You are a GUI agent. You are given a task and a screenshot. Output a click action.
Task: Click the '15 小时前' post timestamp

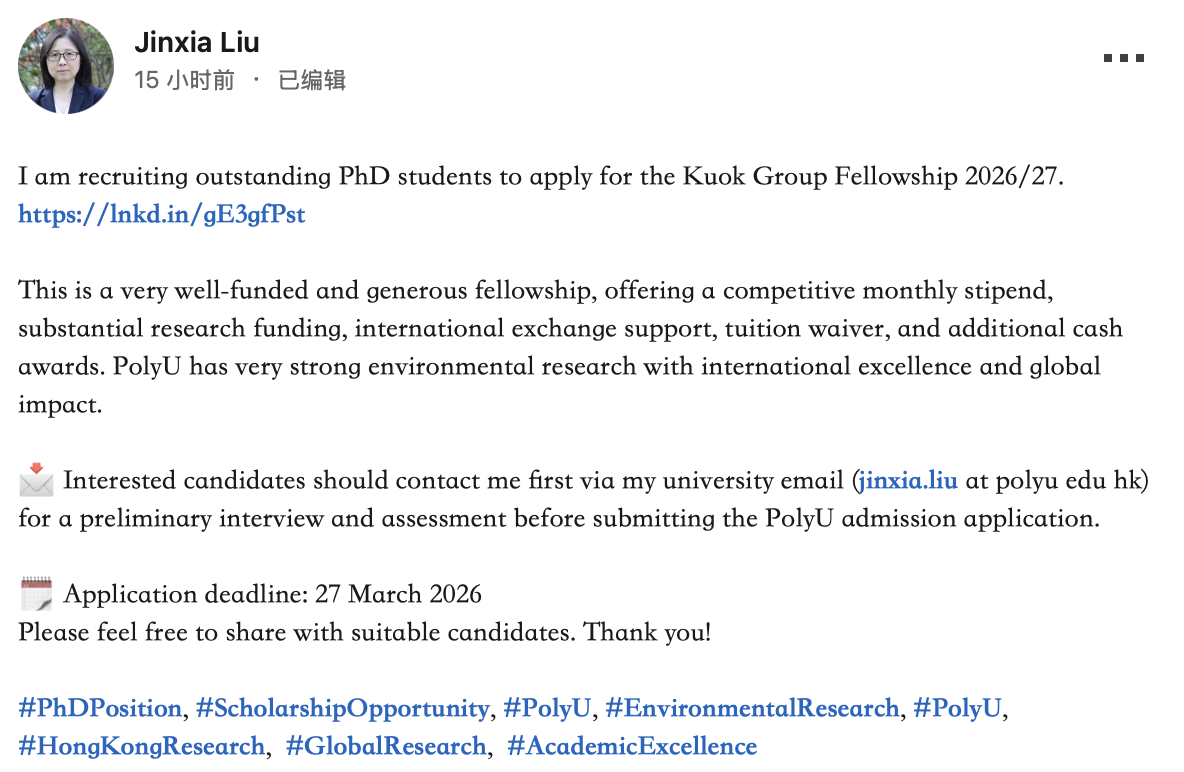(x=184, y=80)
